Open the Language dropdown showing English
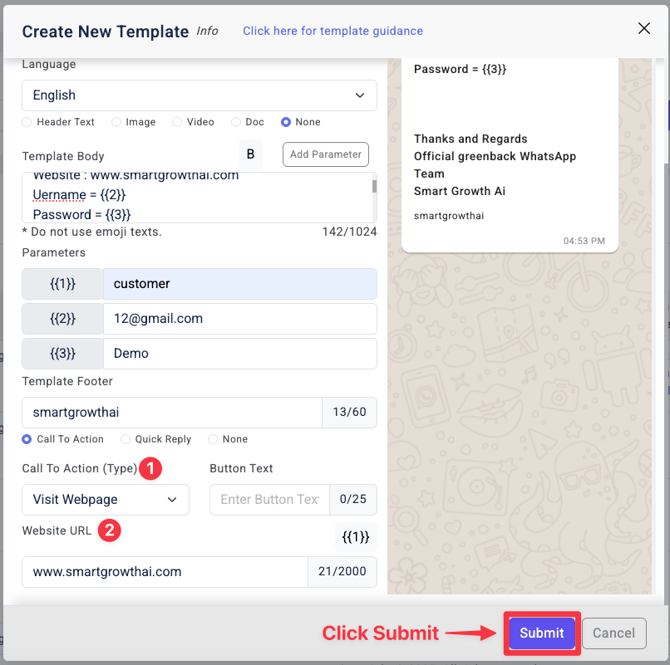The width and height of the screenshot is (670, 665). [x=199, y=95]
